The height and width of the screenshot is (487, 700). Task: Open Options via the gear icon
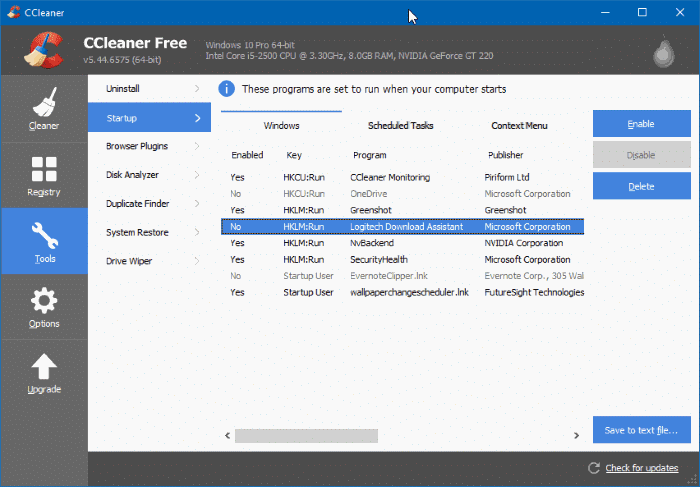click(x=44, y=300)
